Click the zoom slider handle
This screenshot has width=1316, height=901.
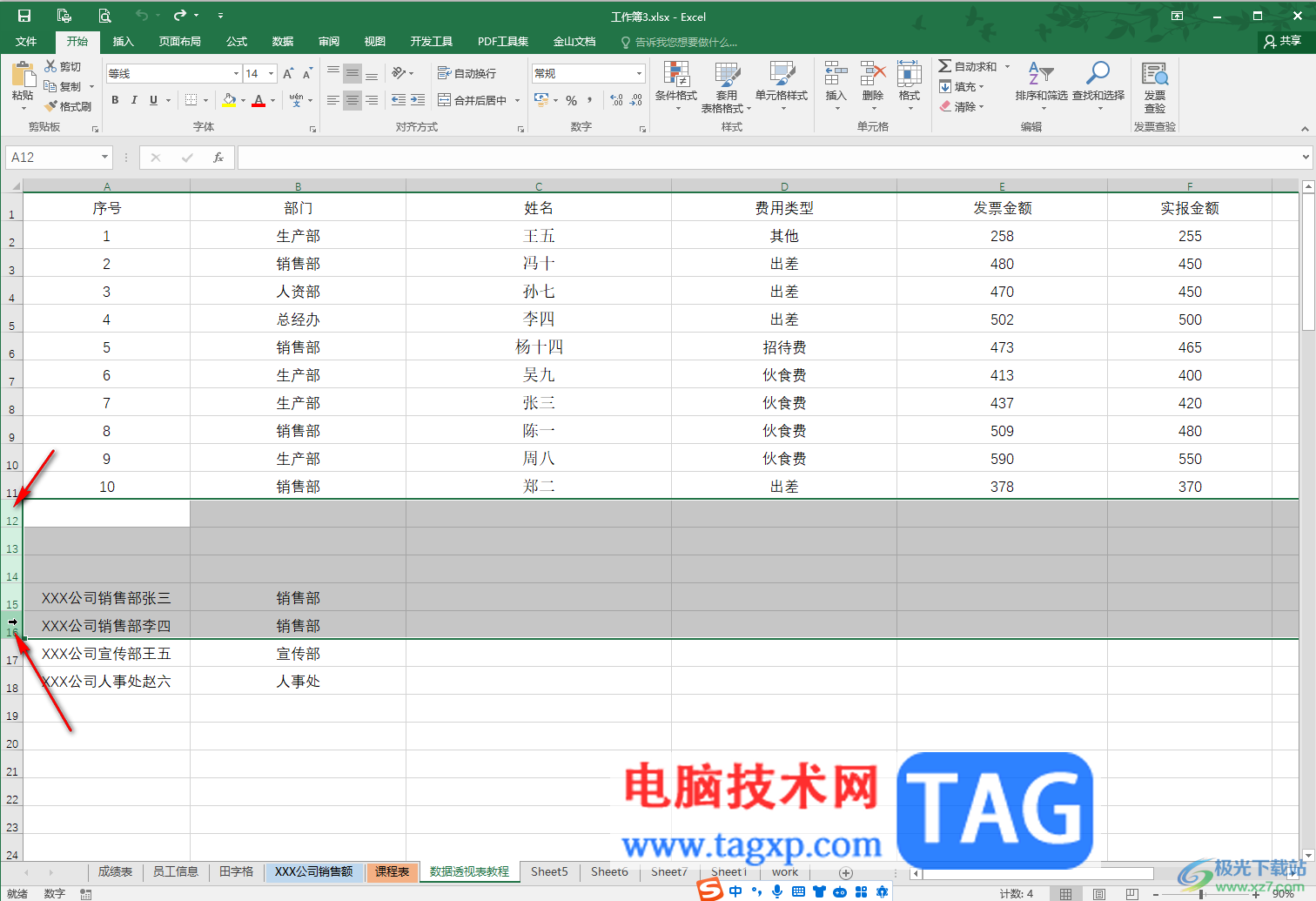click(1201, 894)
